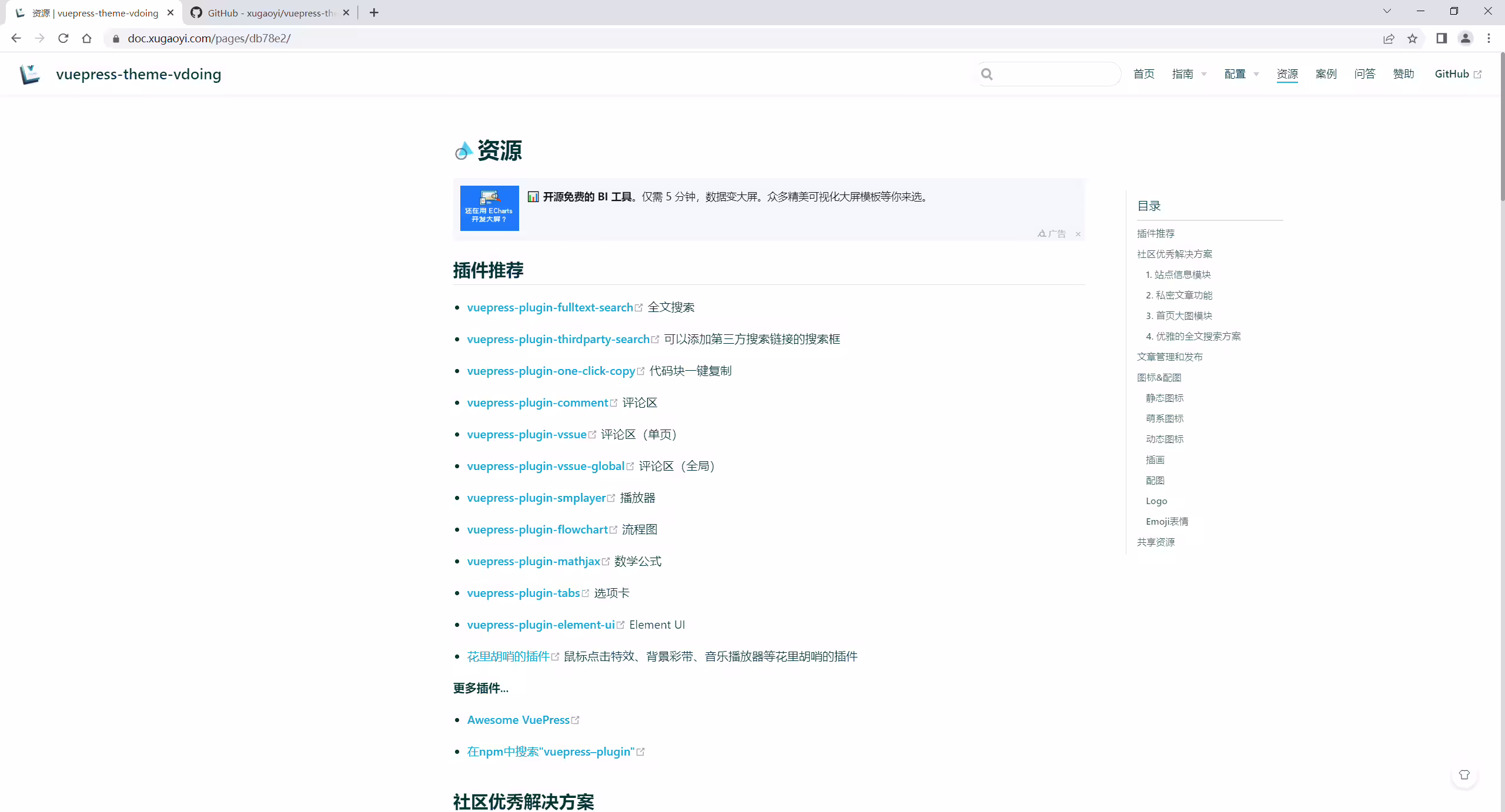The height and width of the screenshot is (812, 1505).
Task: Expand the 配置 navigation dropdown
Action: (x=1241, y=74)
